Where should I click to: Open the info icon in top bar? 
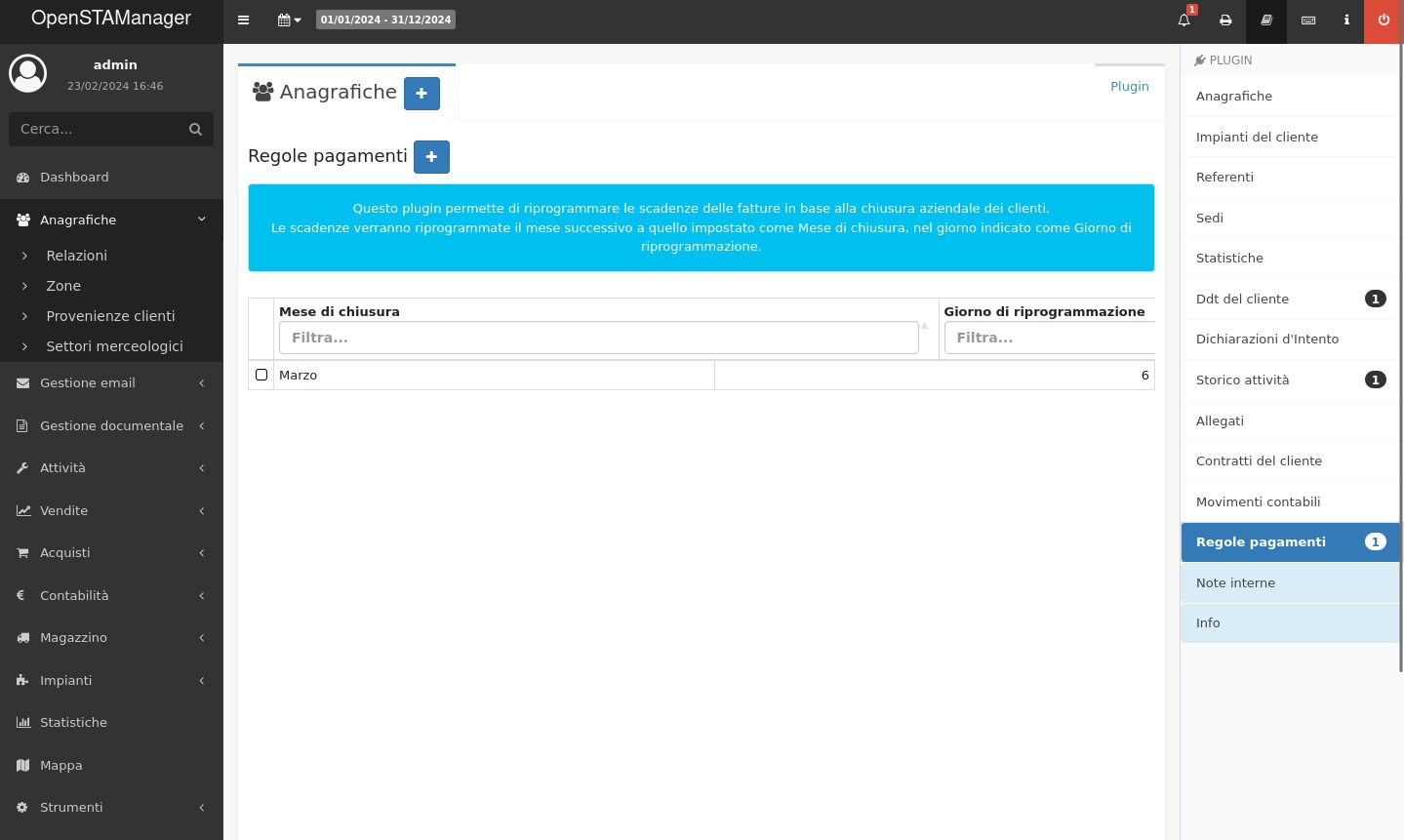click(x=1346, y=20)
